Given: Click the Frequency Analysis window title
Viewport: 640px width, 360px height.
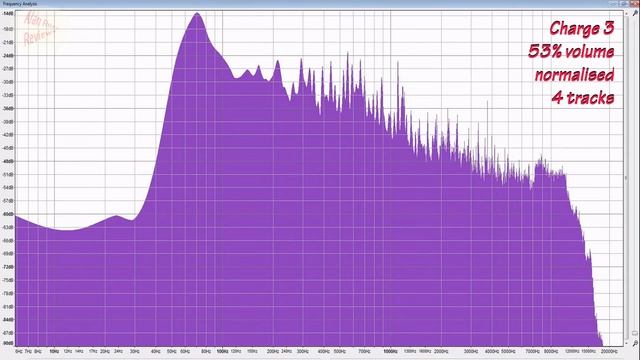Looking at the screenshot, I should tap(20, 4).
